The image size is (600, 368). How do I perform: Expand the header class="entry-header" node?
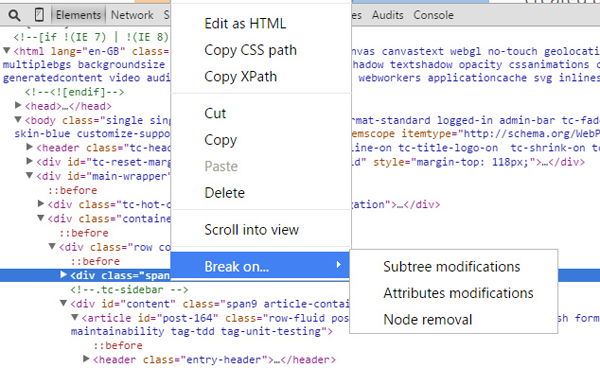tap(86, 359)
